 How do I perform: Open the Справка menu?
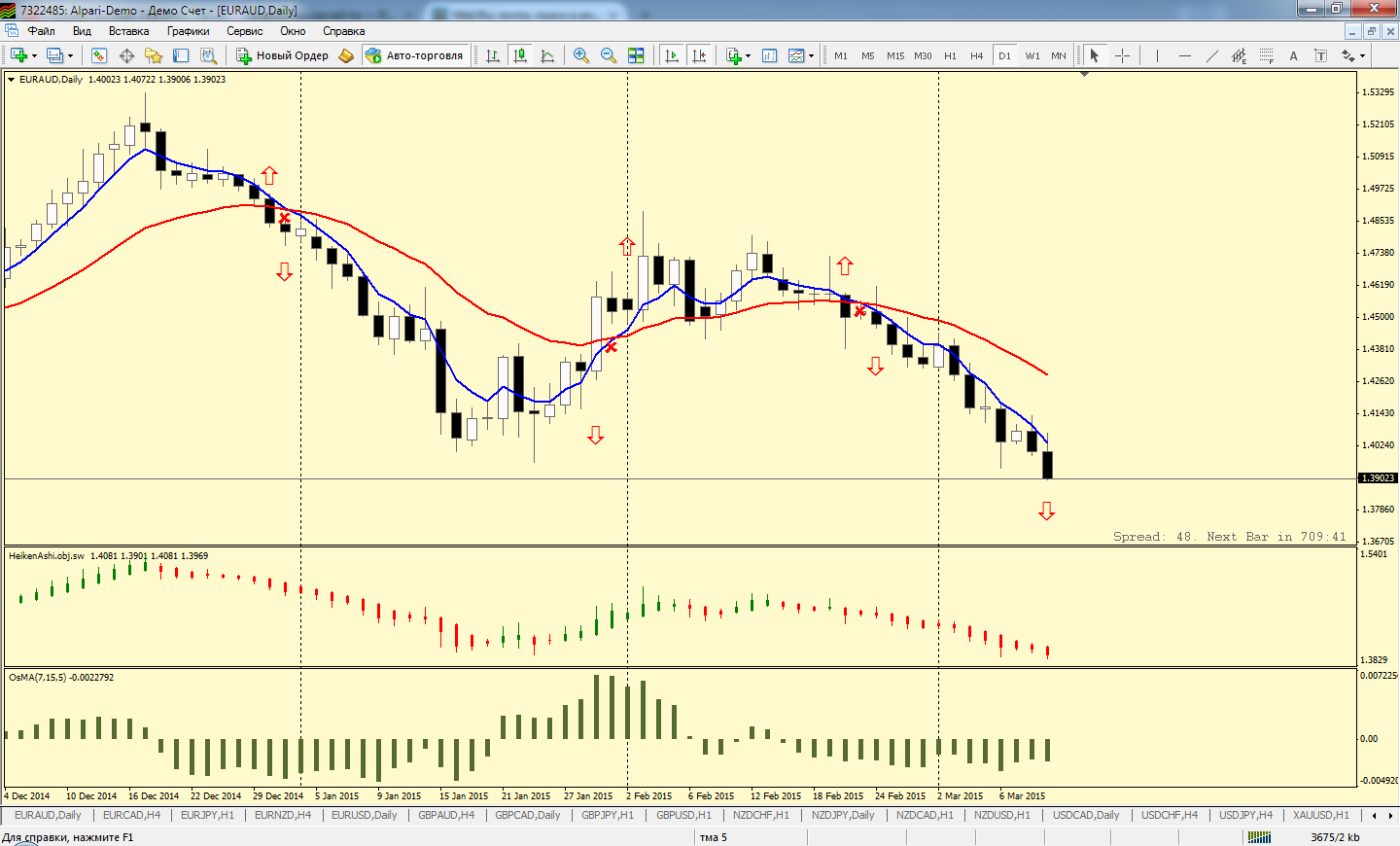pyautogui.click(x=343, y=31)
